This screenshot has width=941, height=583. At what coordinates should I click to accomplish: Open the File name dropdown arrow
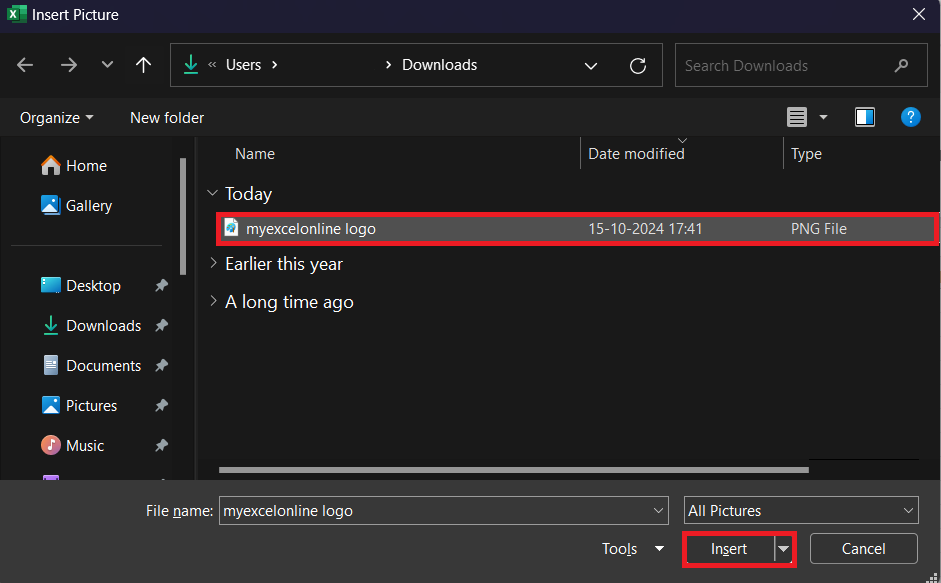coord(658,511)
